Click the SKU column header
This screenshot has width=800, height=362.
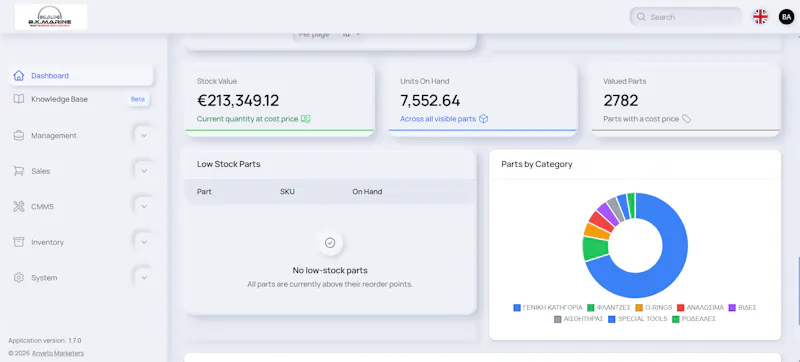click(x=287, y=192)
